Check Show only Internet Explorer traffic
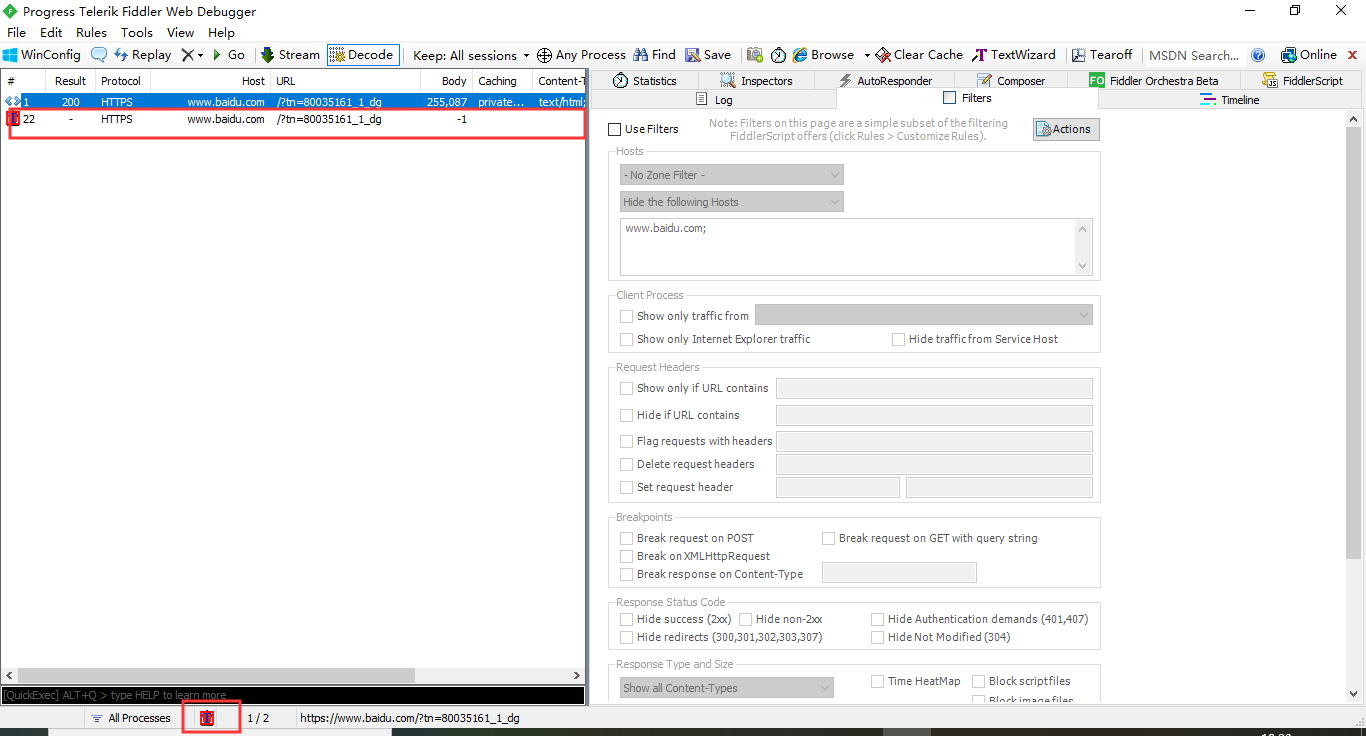This screenshot has height=736, width=1366. (x=626, y=339)
